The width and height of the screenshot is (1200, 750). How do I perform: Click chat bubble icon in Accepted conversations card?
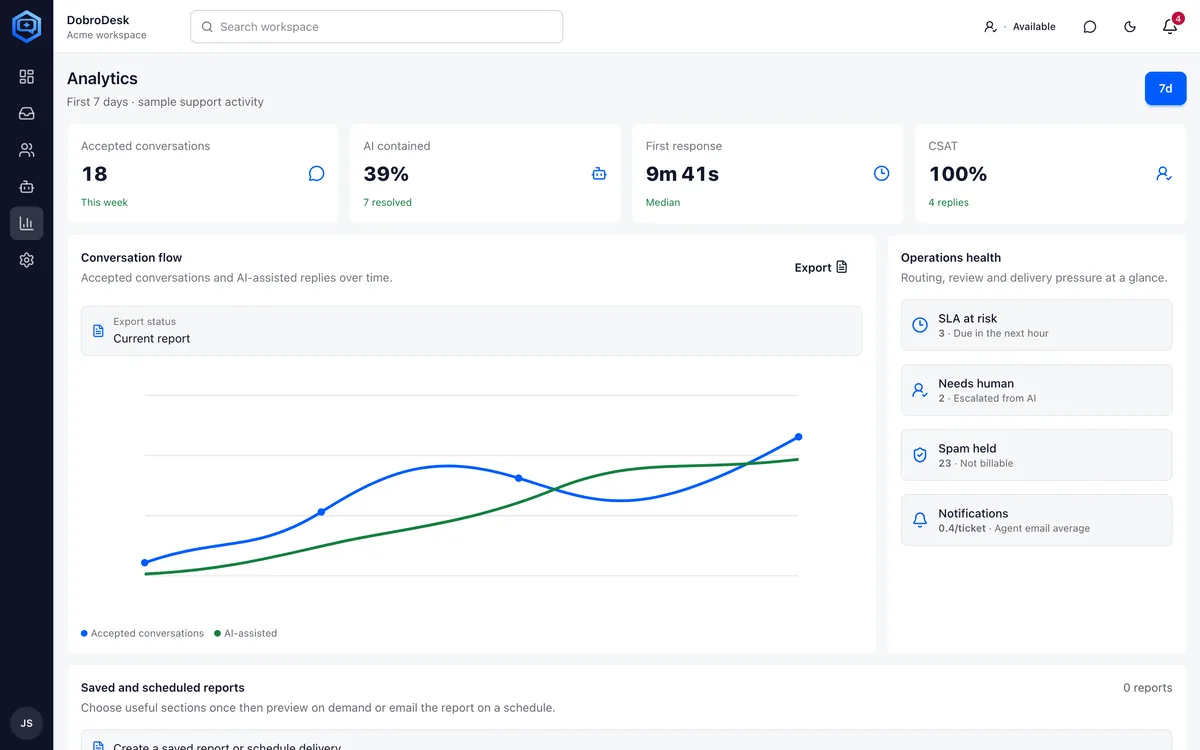[x=316, y=174]
